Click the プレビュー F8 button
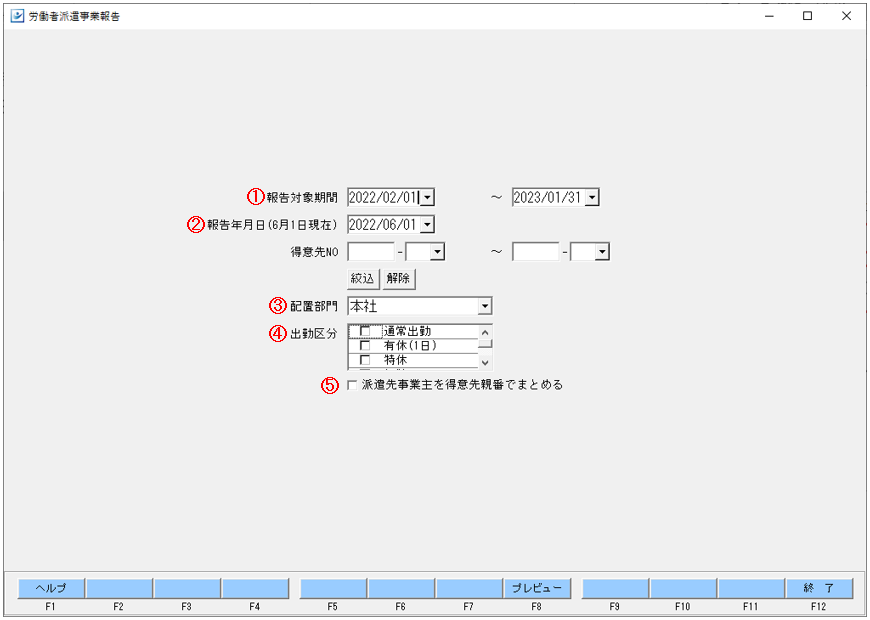Screen dimensions: 870x620 [x=537, y=588]
